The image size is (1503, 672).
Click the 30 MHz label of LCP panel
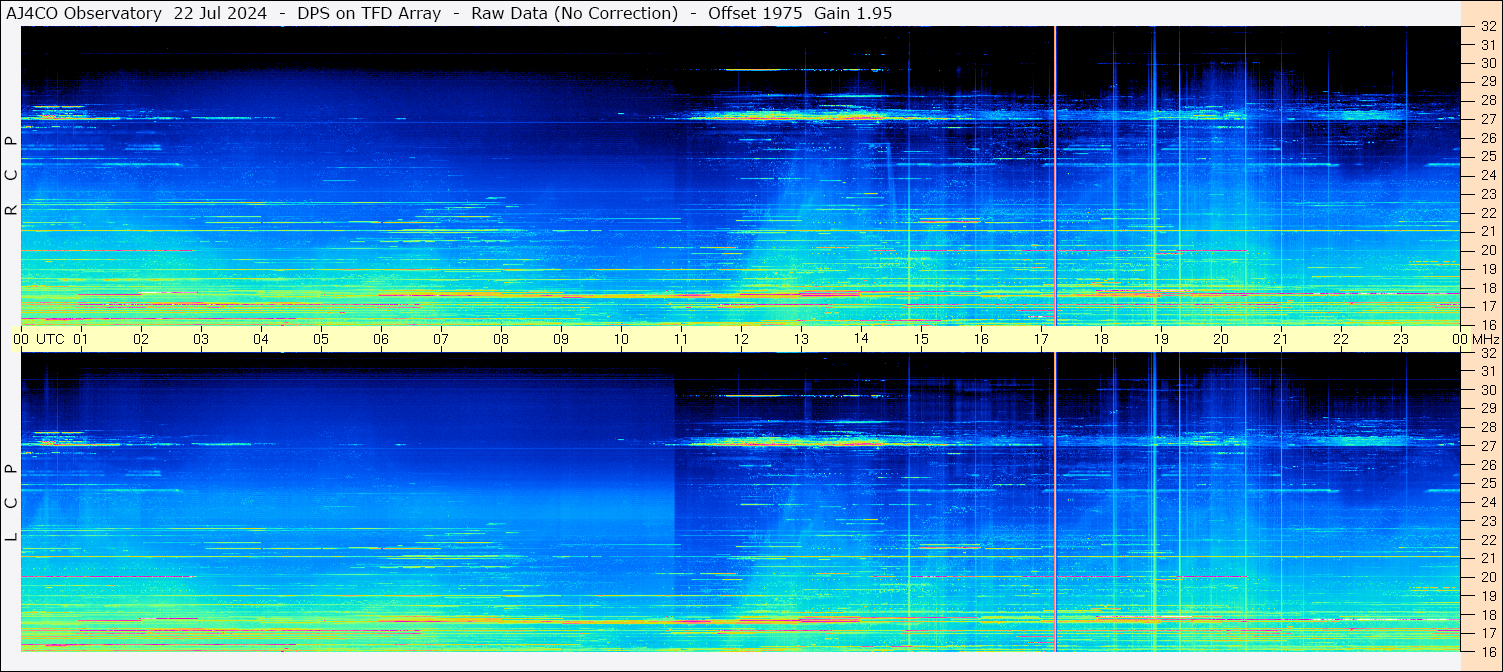[x=1487, y=390]
